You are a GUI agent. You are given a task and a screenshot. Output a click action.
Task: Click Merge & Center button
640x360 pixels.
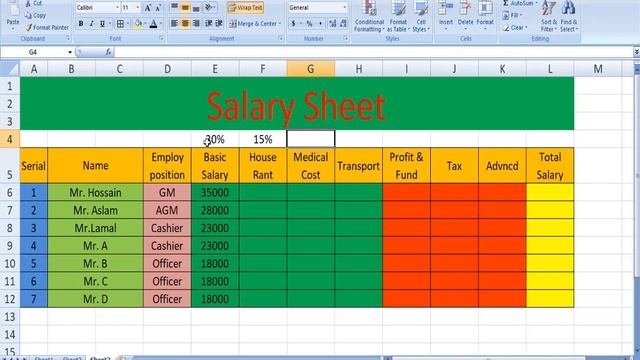253,24
